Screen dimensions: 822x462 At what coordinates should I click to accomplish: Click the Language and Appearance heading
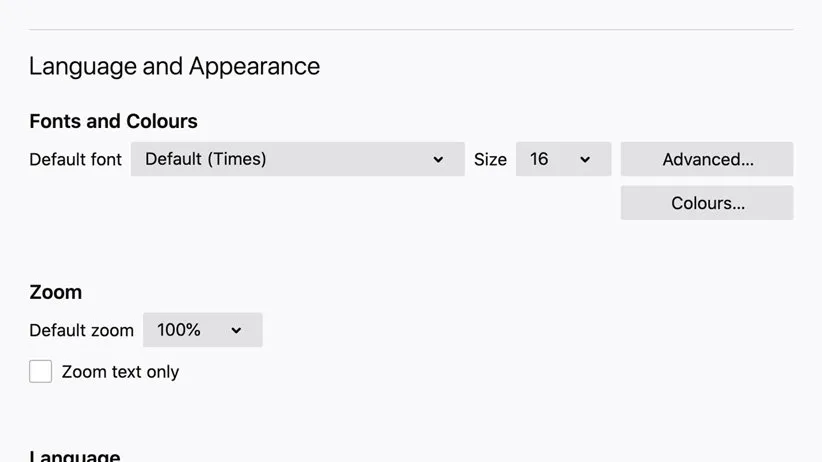[x=174, y=67]
